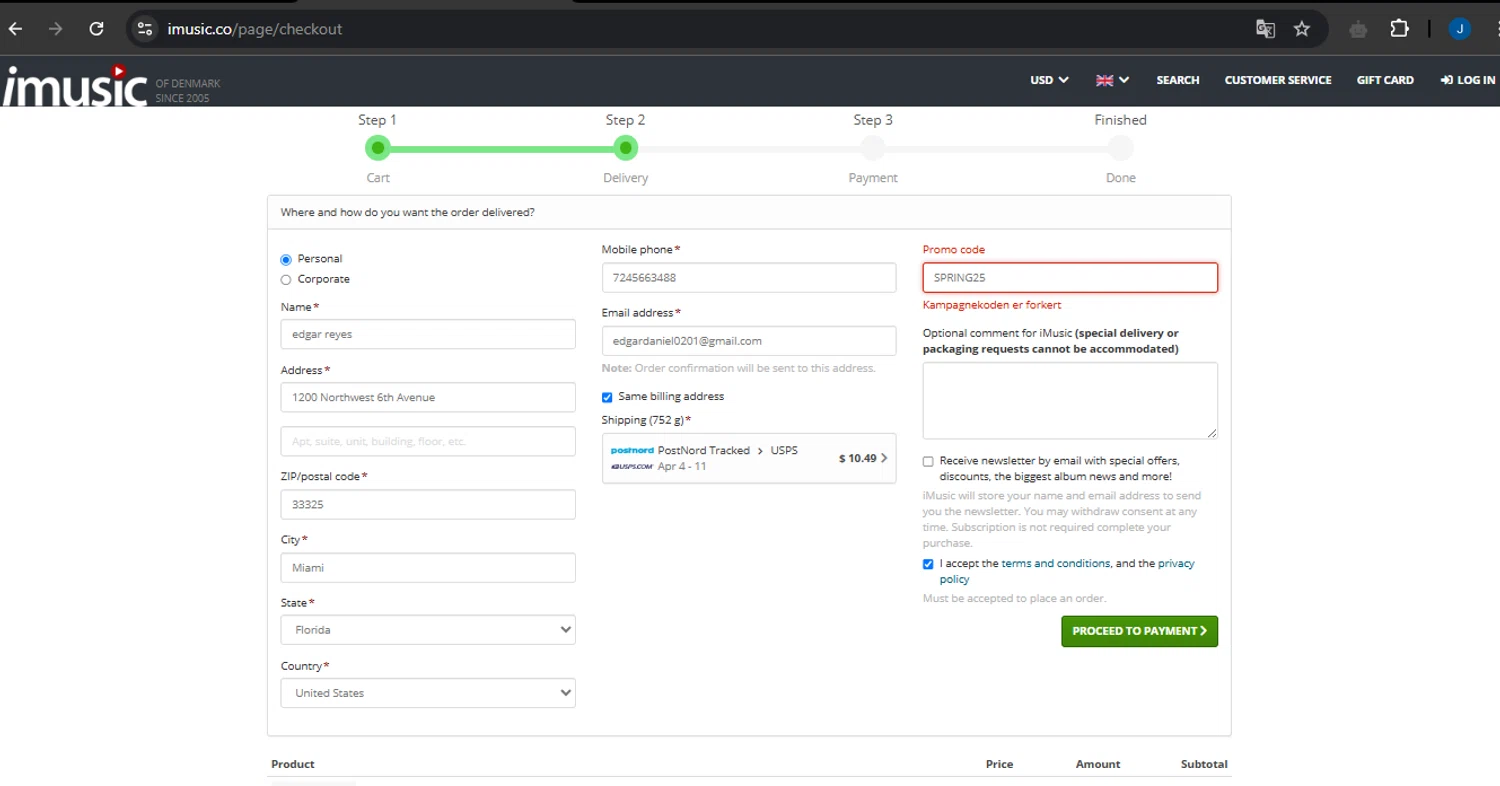This screenshot has width=1500, height=786.
Task: Click the browser back arrow
Action: click(16, 29)
